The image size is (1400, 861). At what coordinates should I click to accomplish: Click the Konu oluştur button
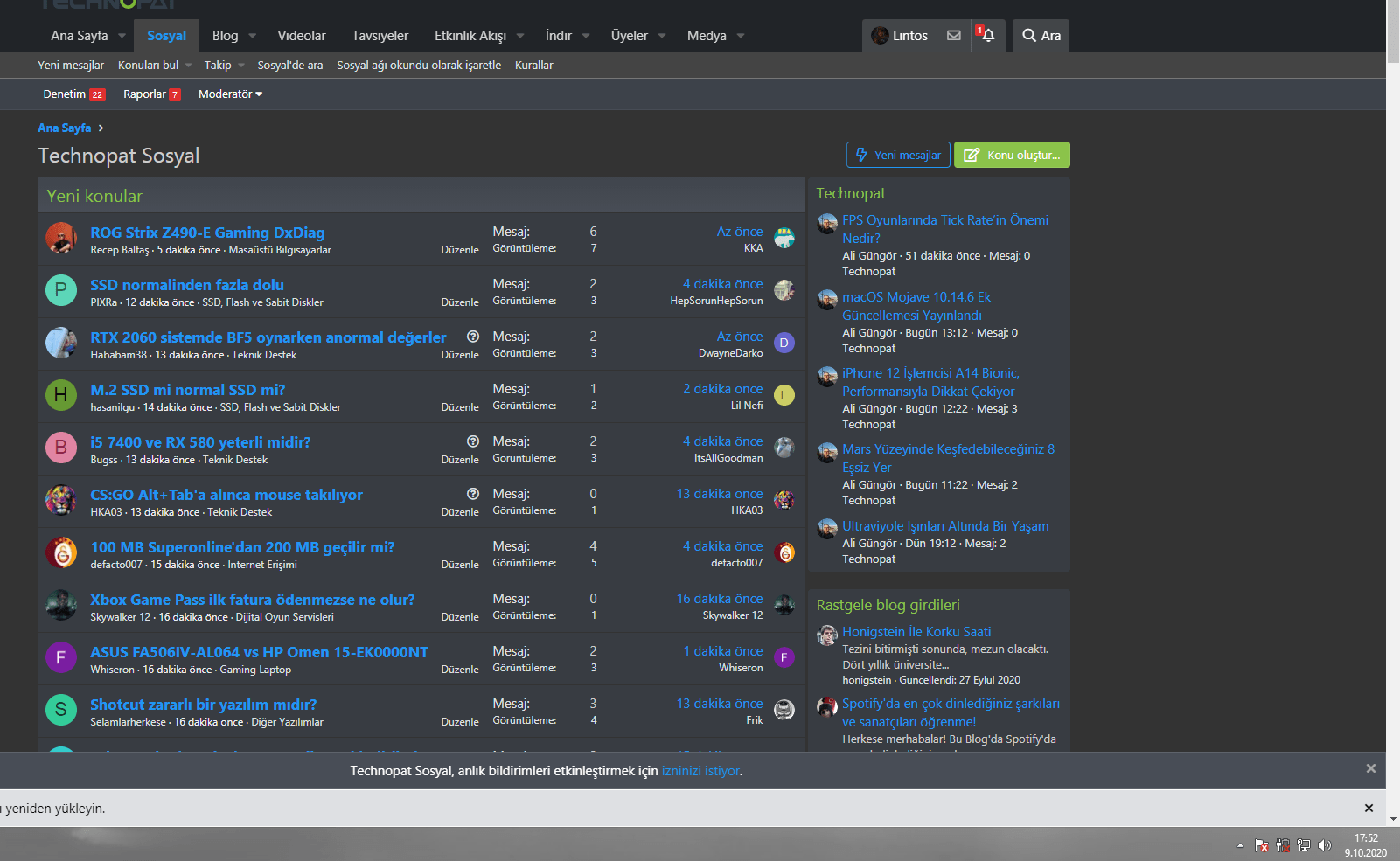[x=1012, y=155]
